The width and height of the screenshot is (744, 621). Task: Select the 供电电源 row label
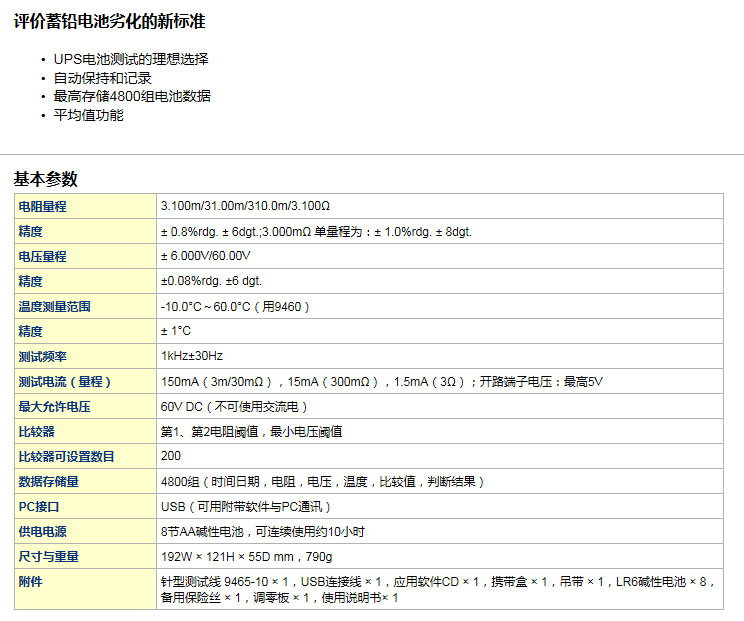pos(42,531)
